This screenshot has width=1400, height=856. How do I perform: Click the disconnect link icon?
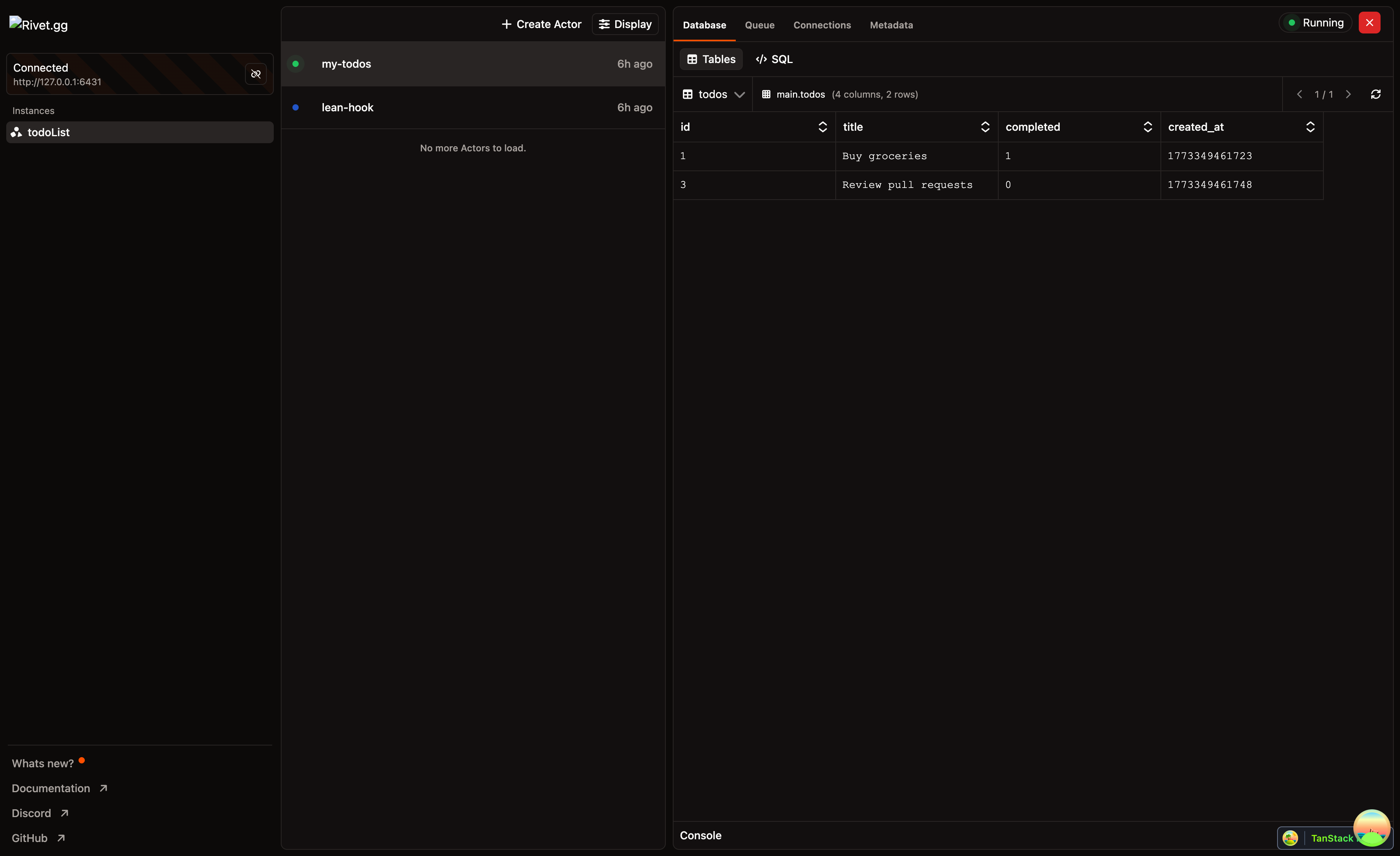click(255, 74)
